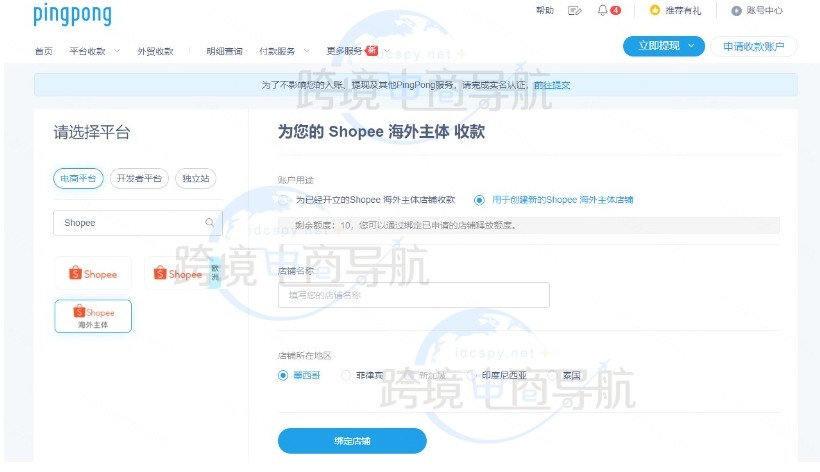The height and width of the screenshot is (472, 820).
Task: Select 用于创建新的Shopee海外主体店铺 radio option
Action: pyautogui.click(x=479, y=200)
